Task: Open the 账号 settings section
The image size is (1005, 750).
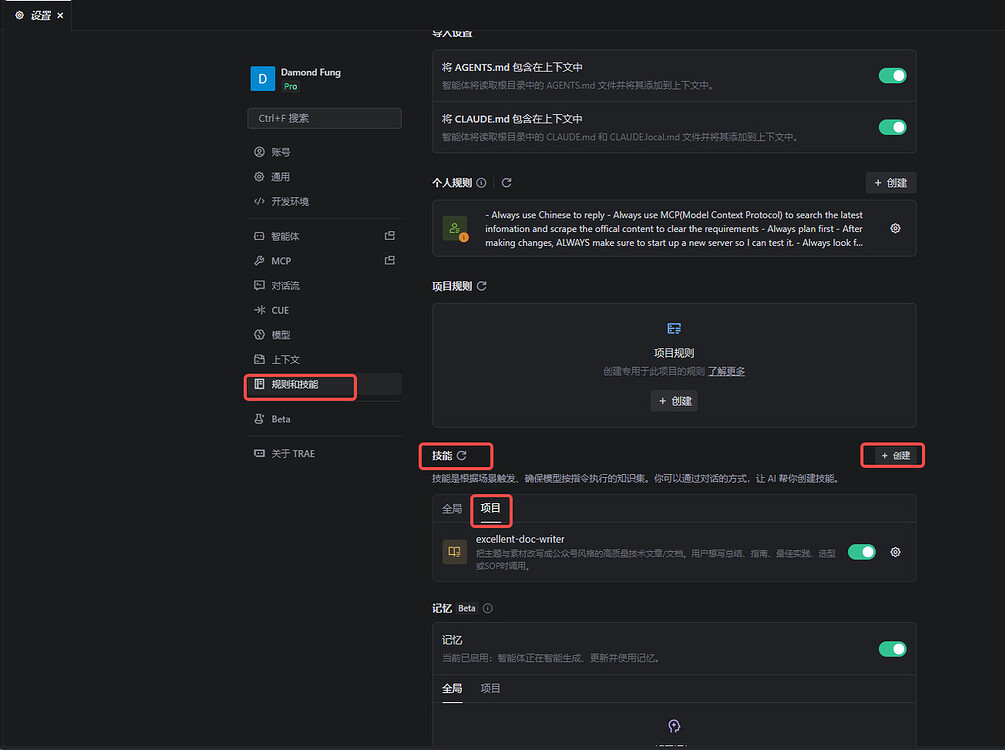Action: [324, 152]
